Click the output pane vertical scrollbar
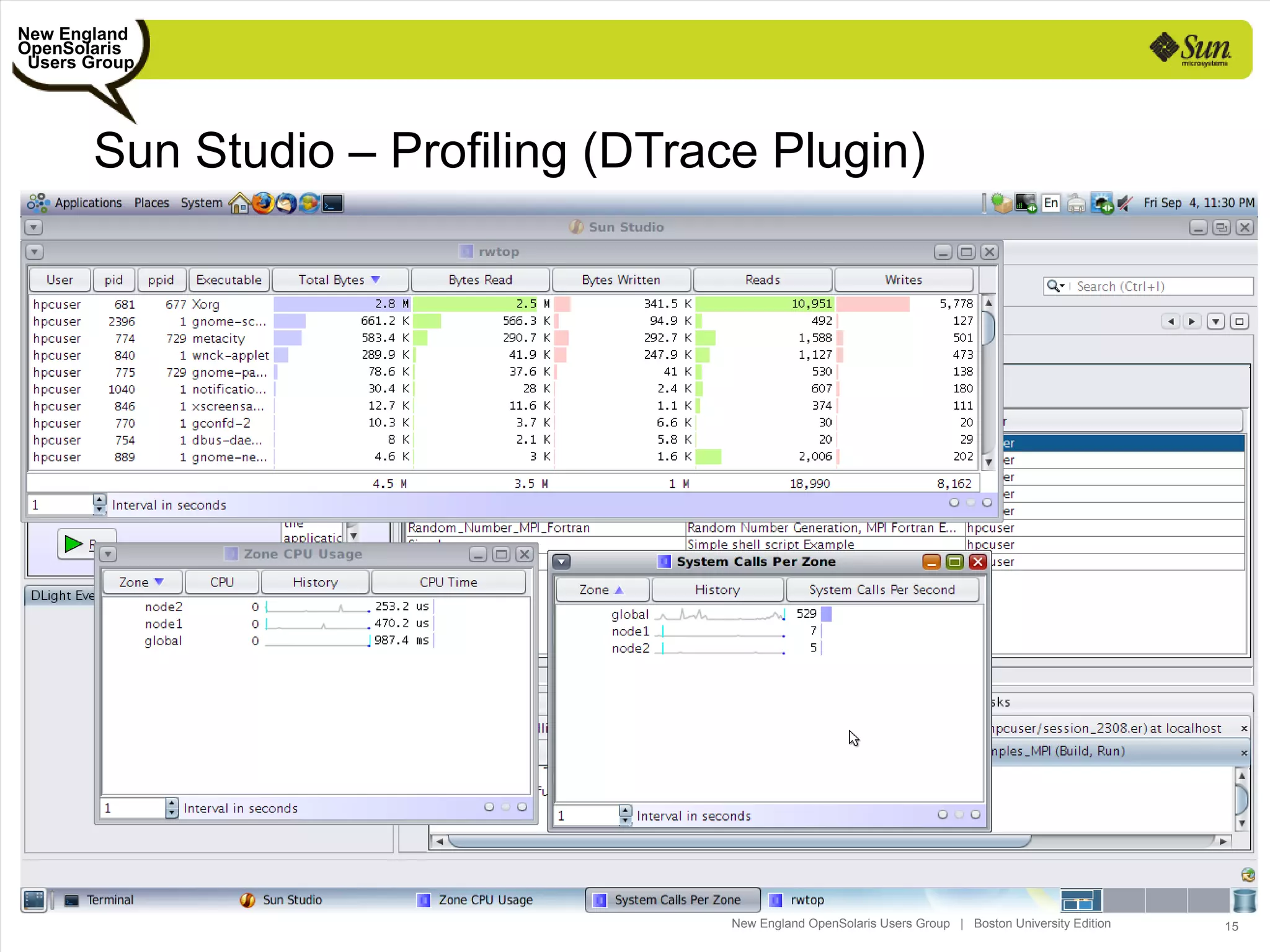The width and height of the screenshot is (1270, 952). click(1241, 799)
